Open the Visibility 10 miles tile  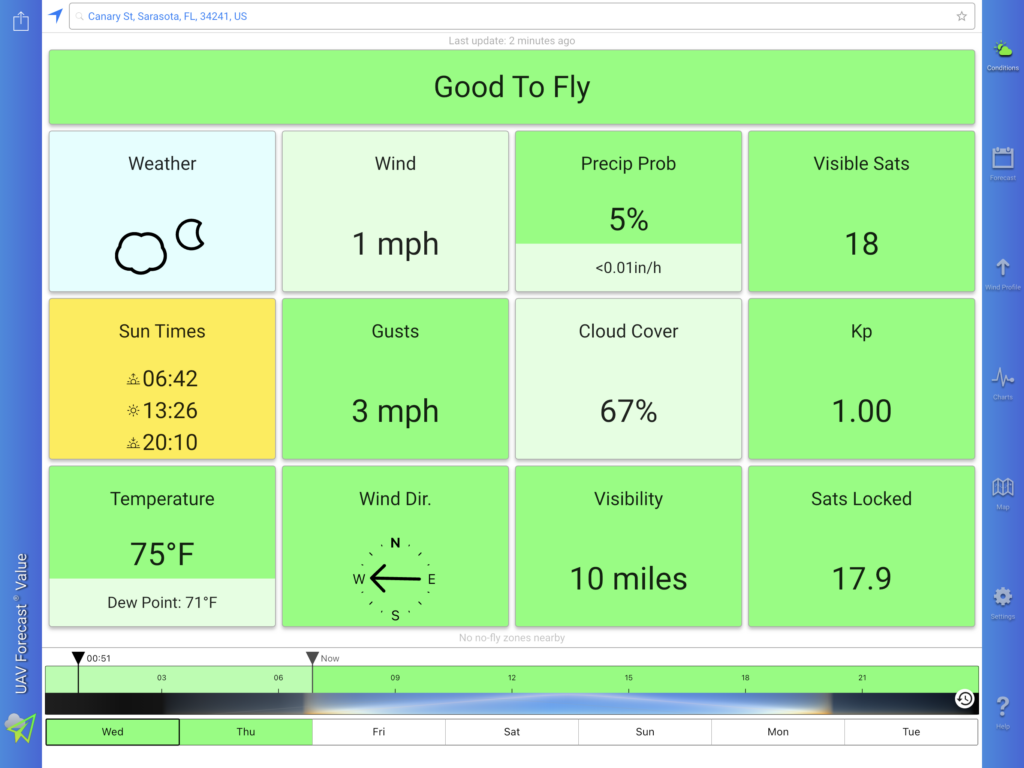pyautogui.click(x=628, y=546)
